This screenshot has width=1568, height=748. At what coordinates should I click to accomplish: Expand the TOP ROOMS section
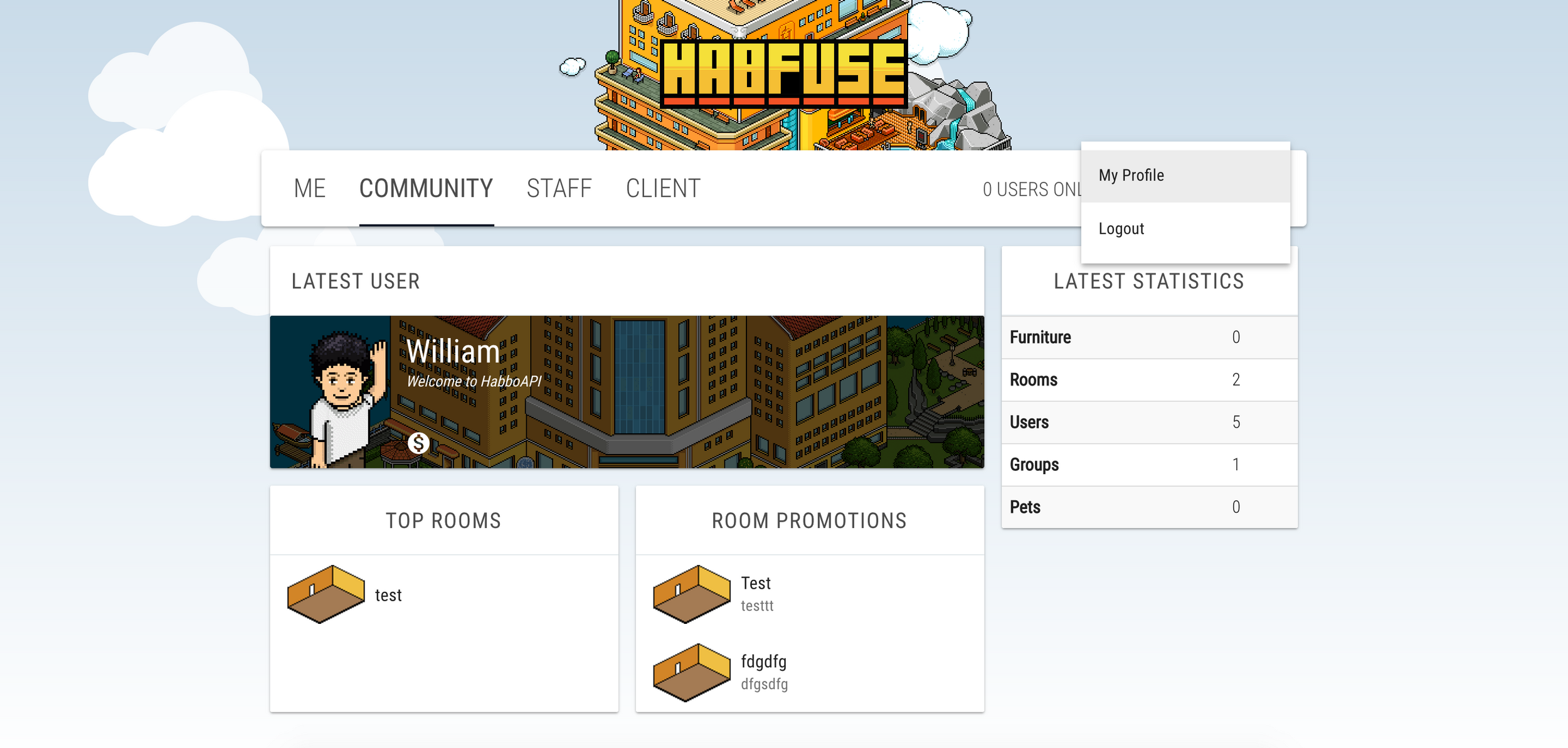[444, 520]
